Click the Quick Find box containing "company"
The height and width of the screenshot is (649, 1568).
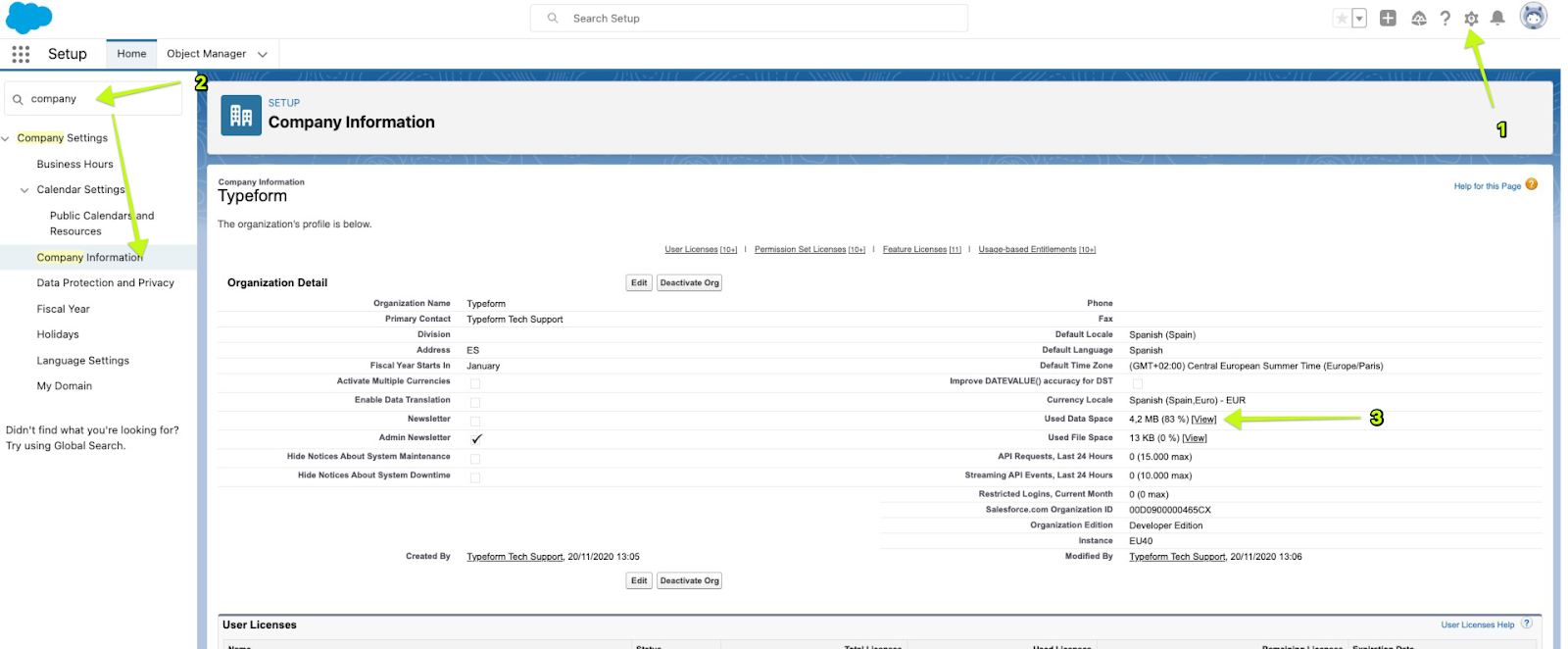tap(94, 99)
